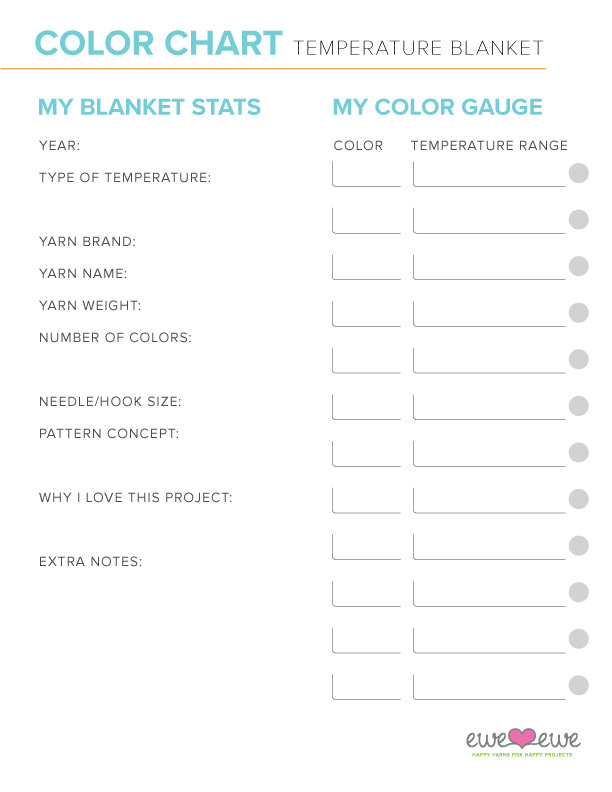Select the YARN BRAND label
The image size is (612, 792).
[x=87, y=242]
